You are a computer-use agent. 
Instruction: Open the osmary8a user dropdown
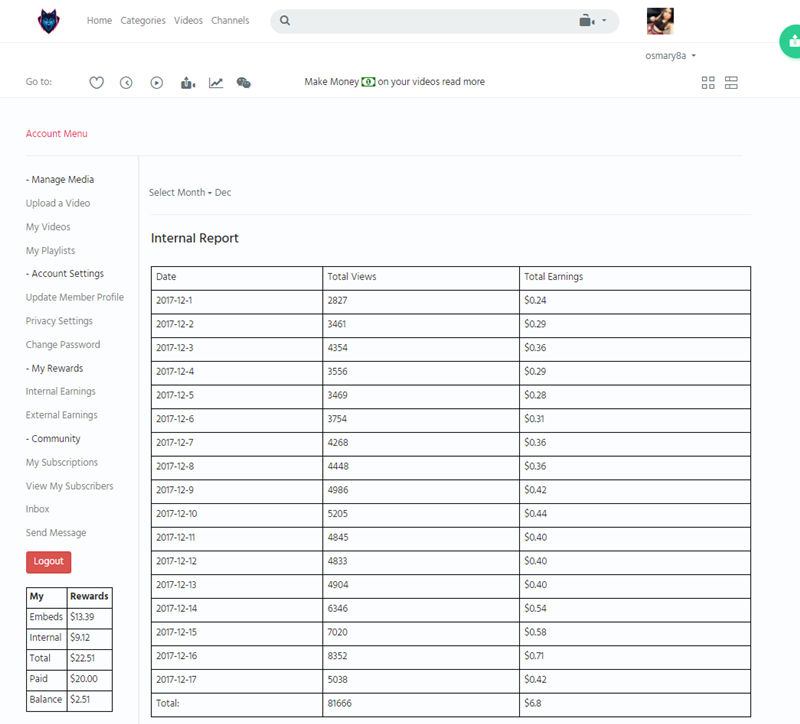pos(670,56)
